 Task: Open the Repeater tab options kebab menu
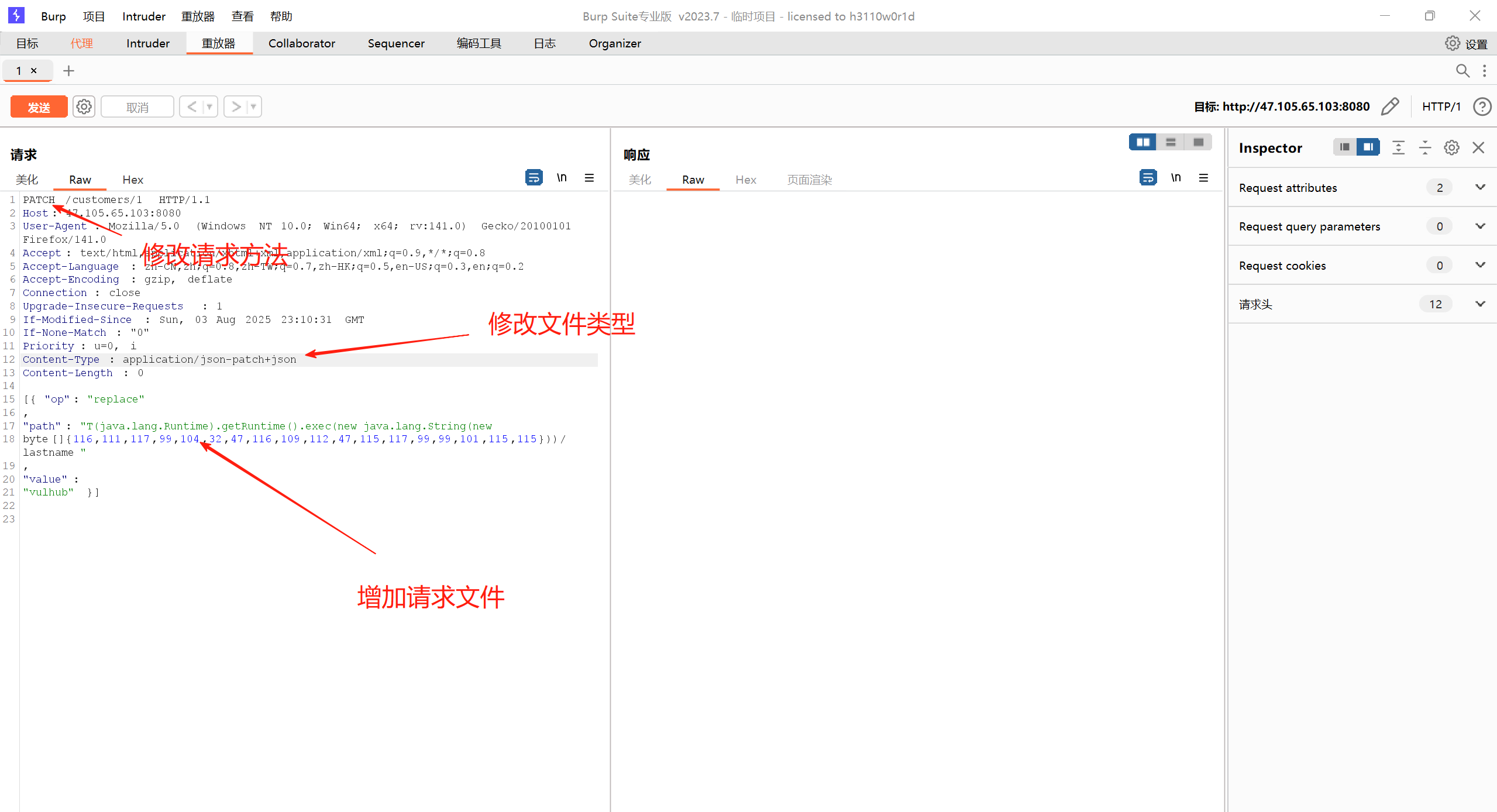[1485, 71]
